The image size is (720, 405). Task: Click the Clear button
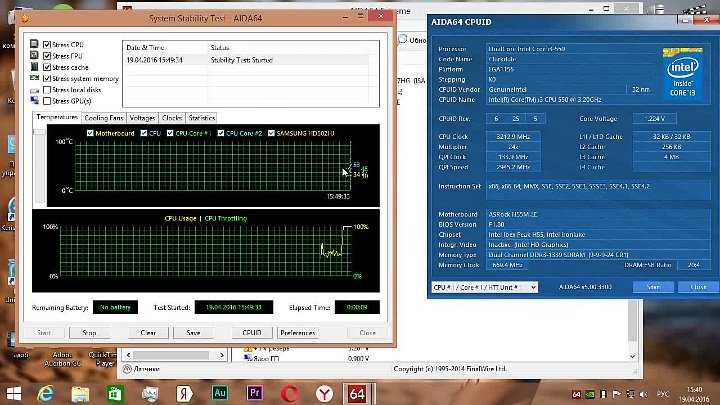coord(148,332)
